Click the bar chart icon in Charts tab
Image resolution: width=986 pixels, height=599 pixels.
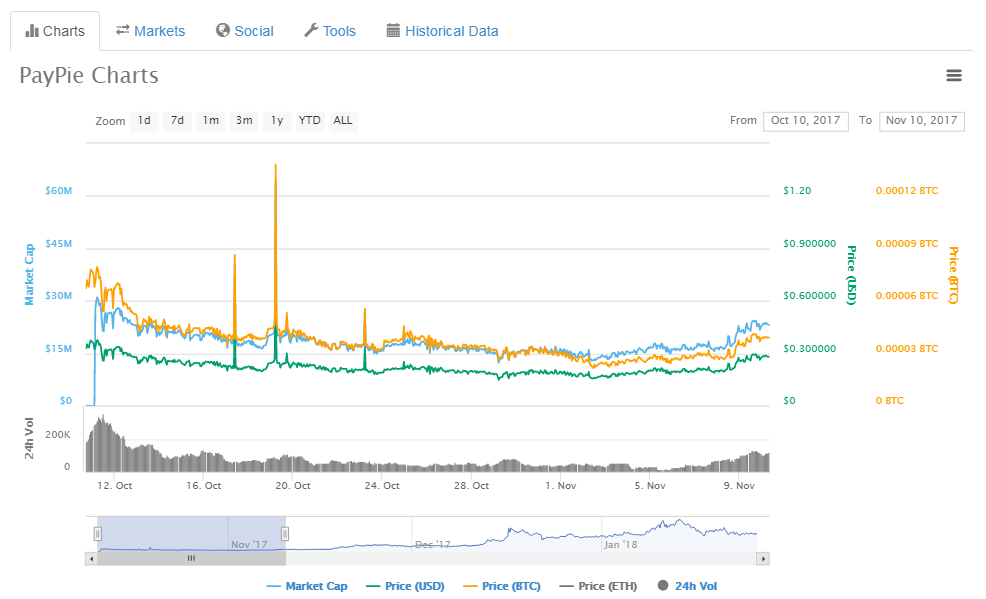click(32, 31)
